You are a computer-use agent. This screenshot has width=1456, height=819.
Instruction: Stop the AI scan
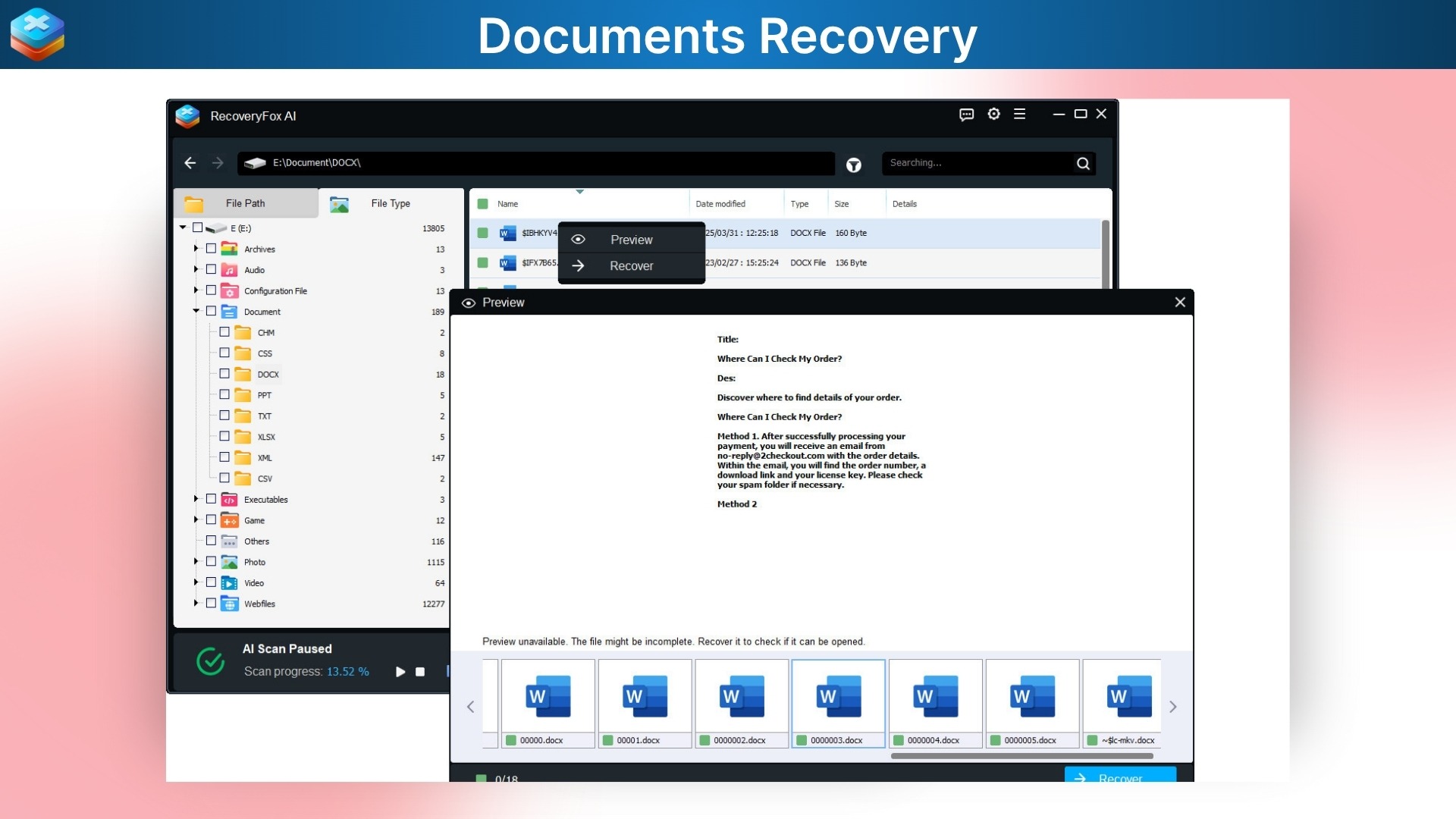tap(420, 672)
